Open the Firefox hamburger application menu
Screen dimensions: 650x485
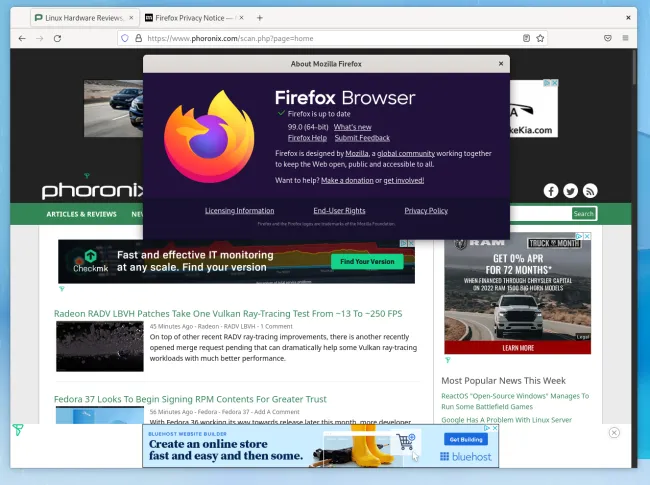point(626,38)
